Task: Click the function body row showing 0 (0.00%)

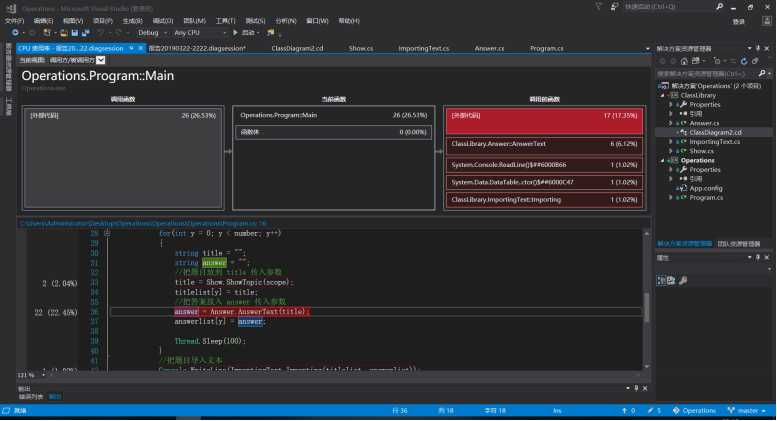Action: point(333,132)
